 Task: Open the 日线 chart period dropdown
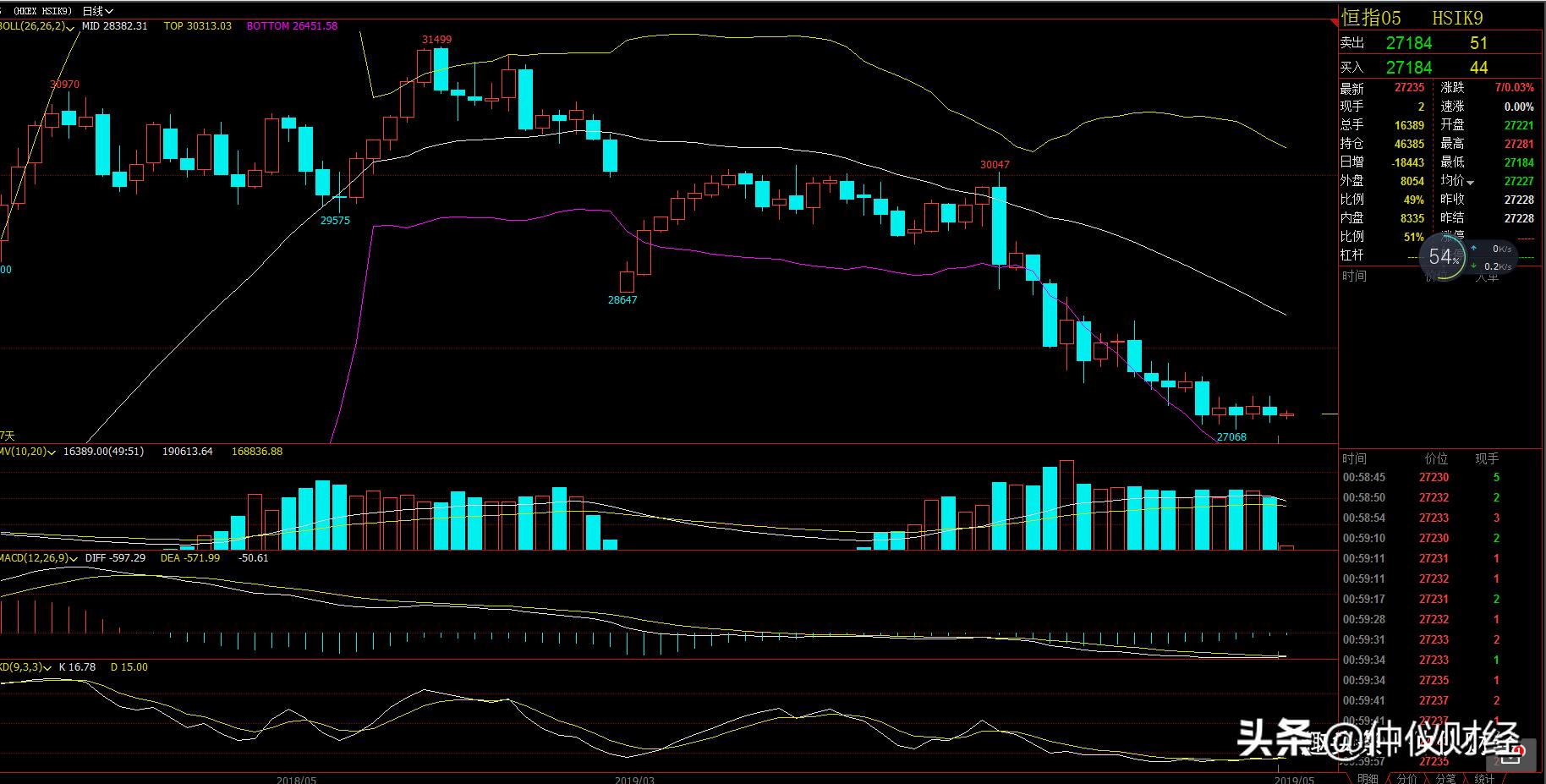tap(98, 11)
